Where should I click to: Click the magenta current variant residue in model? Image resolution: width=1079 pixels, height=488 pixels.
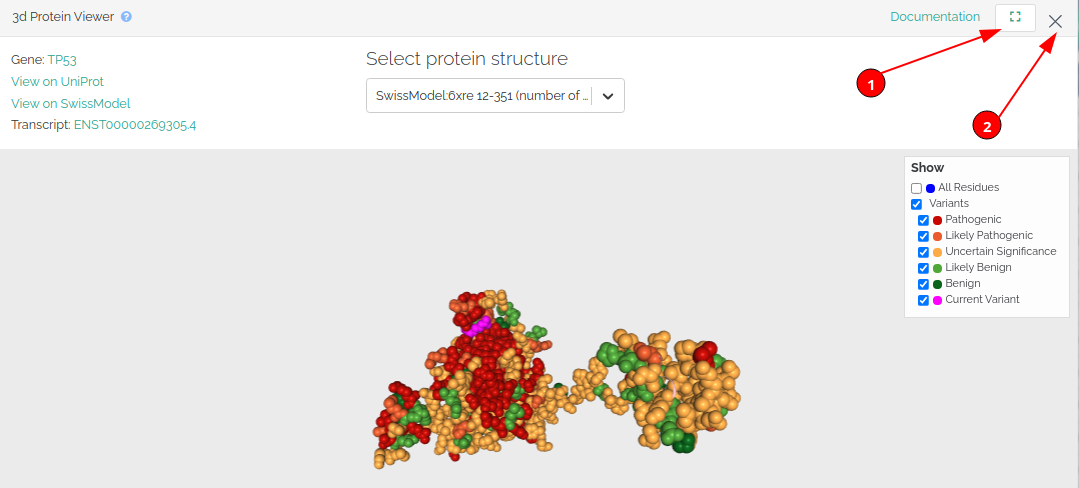[478, 324]
